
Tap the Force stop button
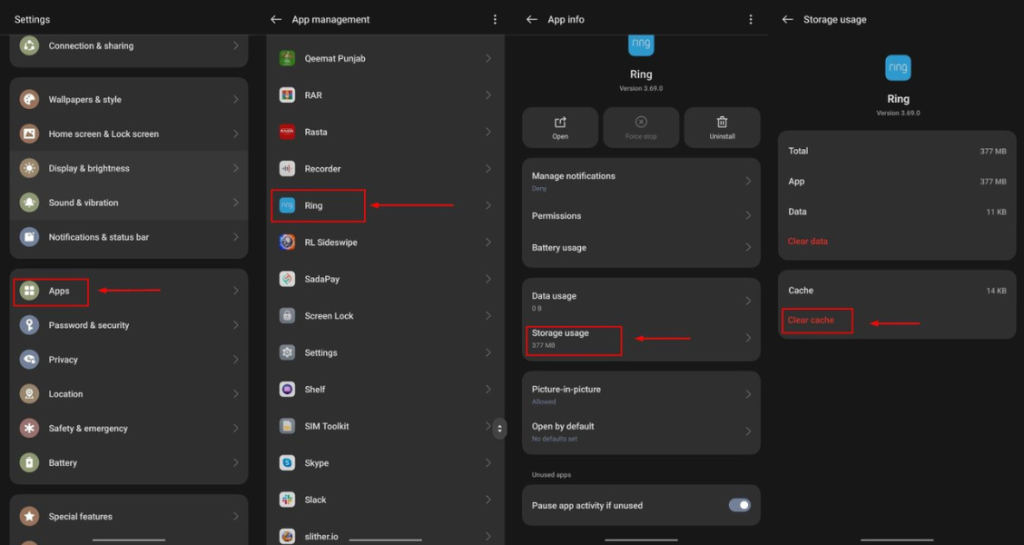click(641, 127)
